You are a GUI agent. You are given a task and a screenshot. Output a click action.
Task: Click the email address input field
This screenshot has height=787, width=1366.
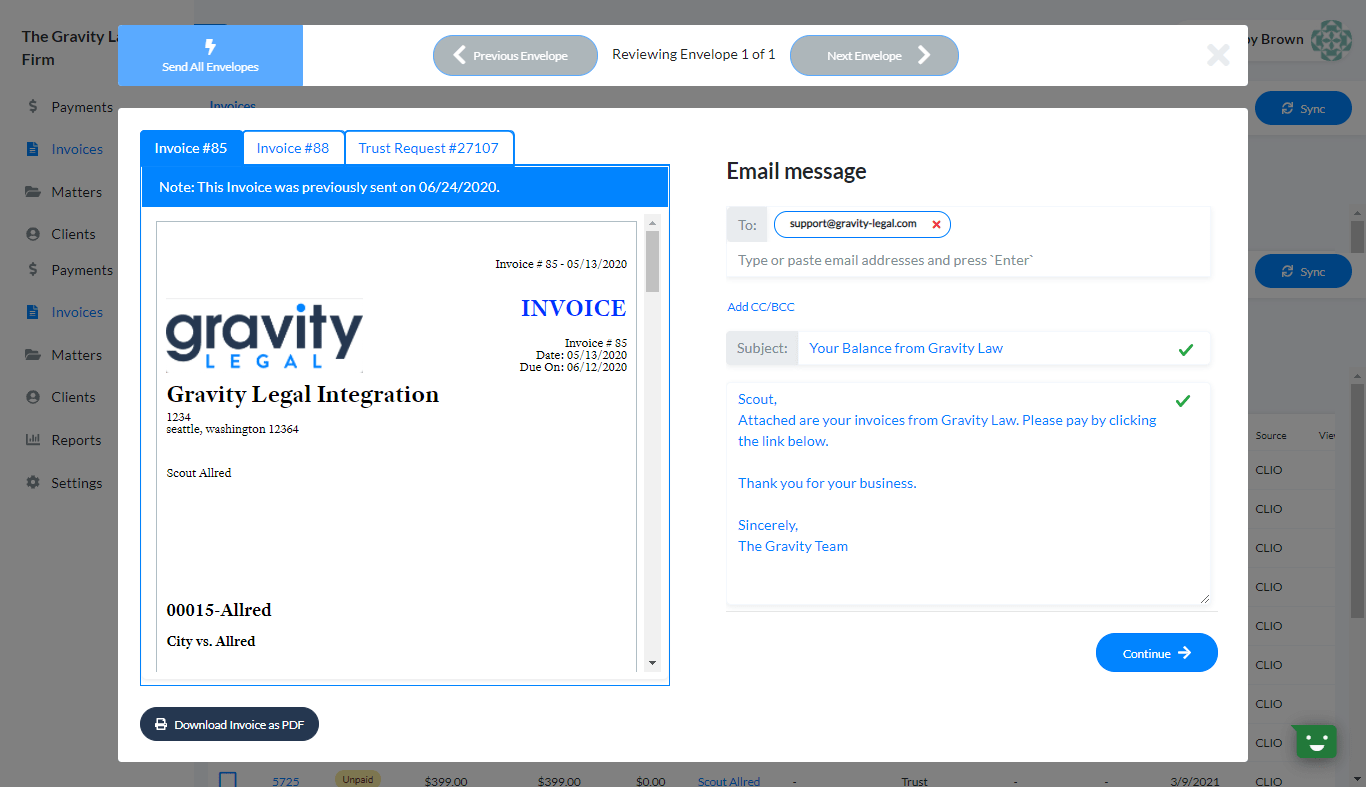point(966,260)
